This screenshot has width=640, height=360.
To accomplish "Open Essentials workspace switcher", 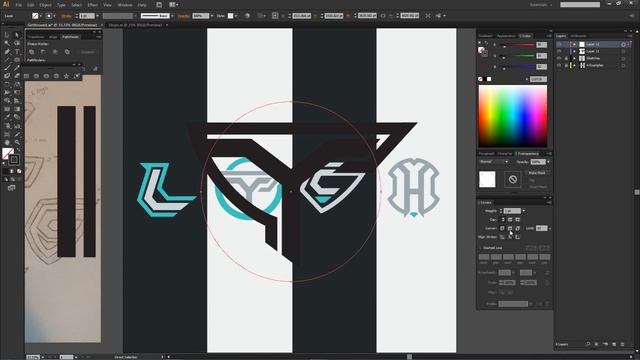I will [541, 5].
